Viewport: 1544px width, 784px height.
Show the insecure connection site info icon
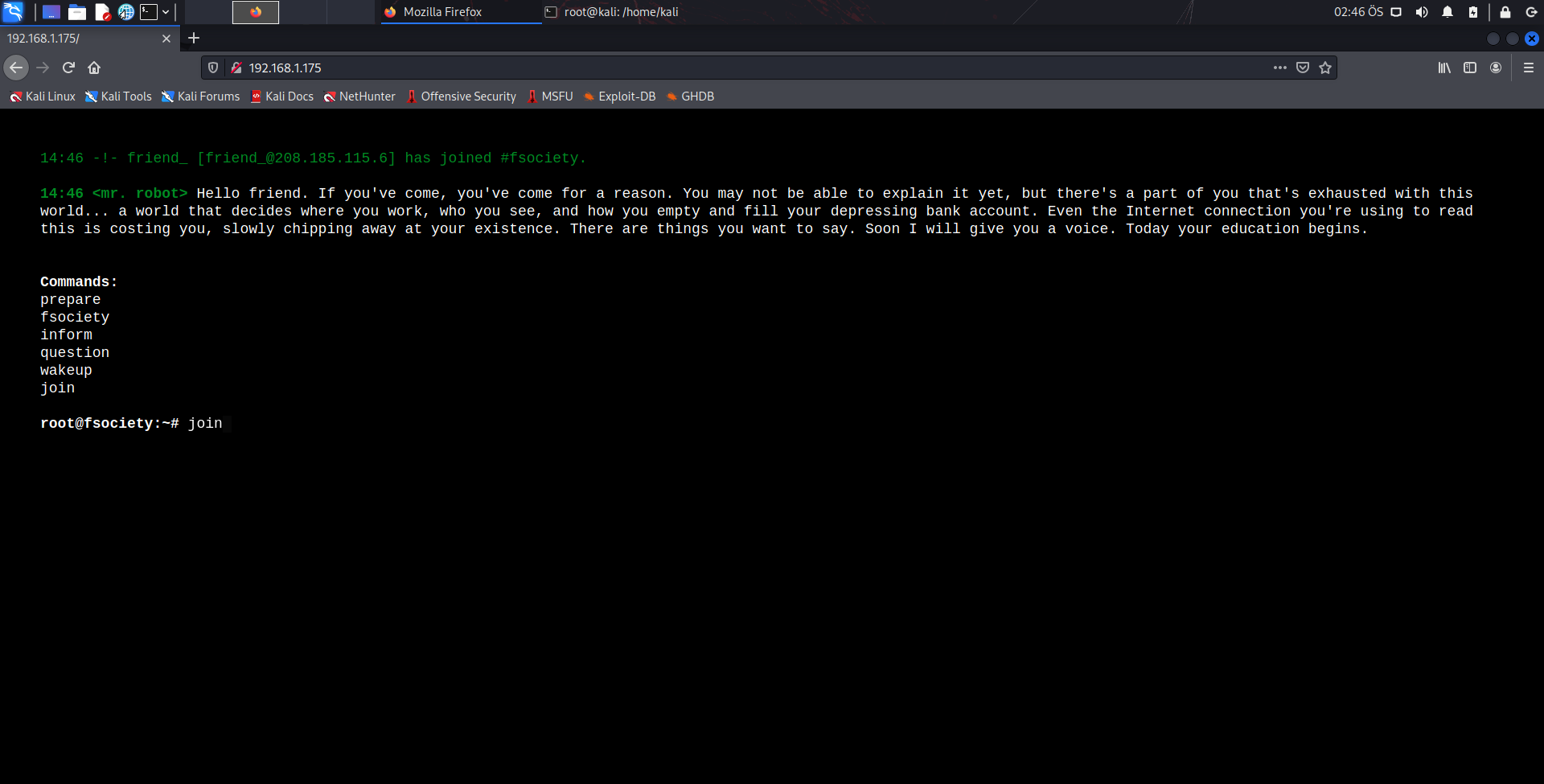[x=236, y=68]
